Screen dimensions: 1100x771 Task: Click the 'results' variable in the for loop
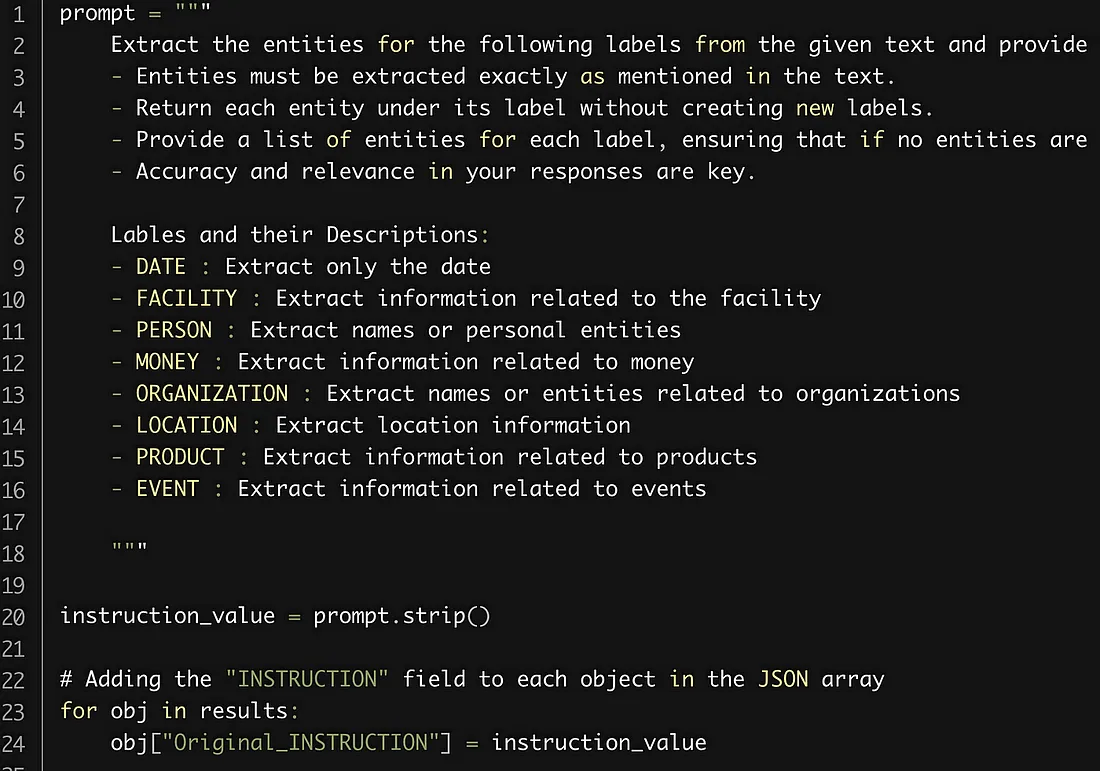[x=243, y=711]
